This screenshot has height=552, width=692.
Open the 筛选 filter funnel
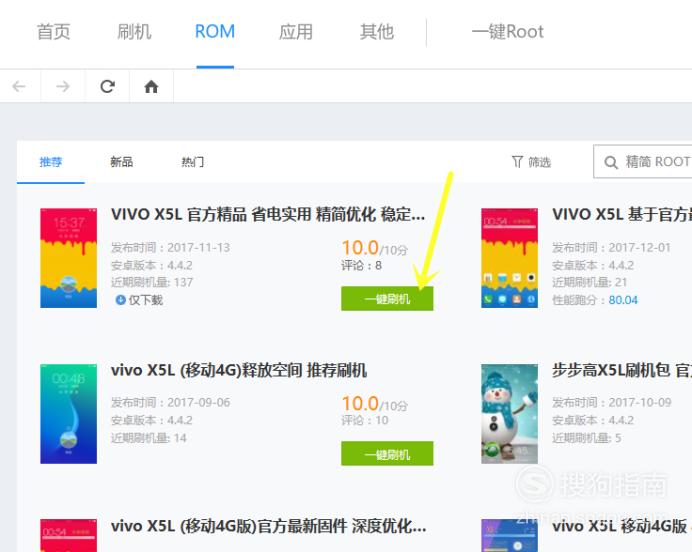517,162
